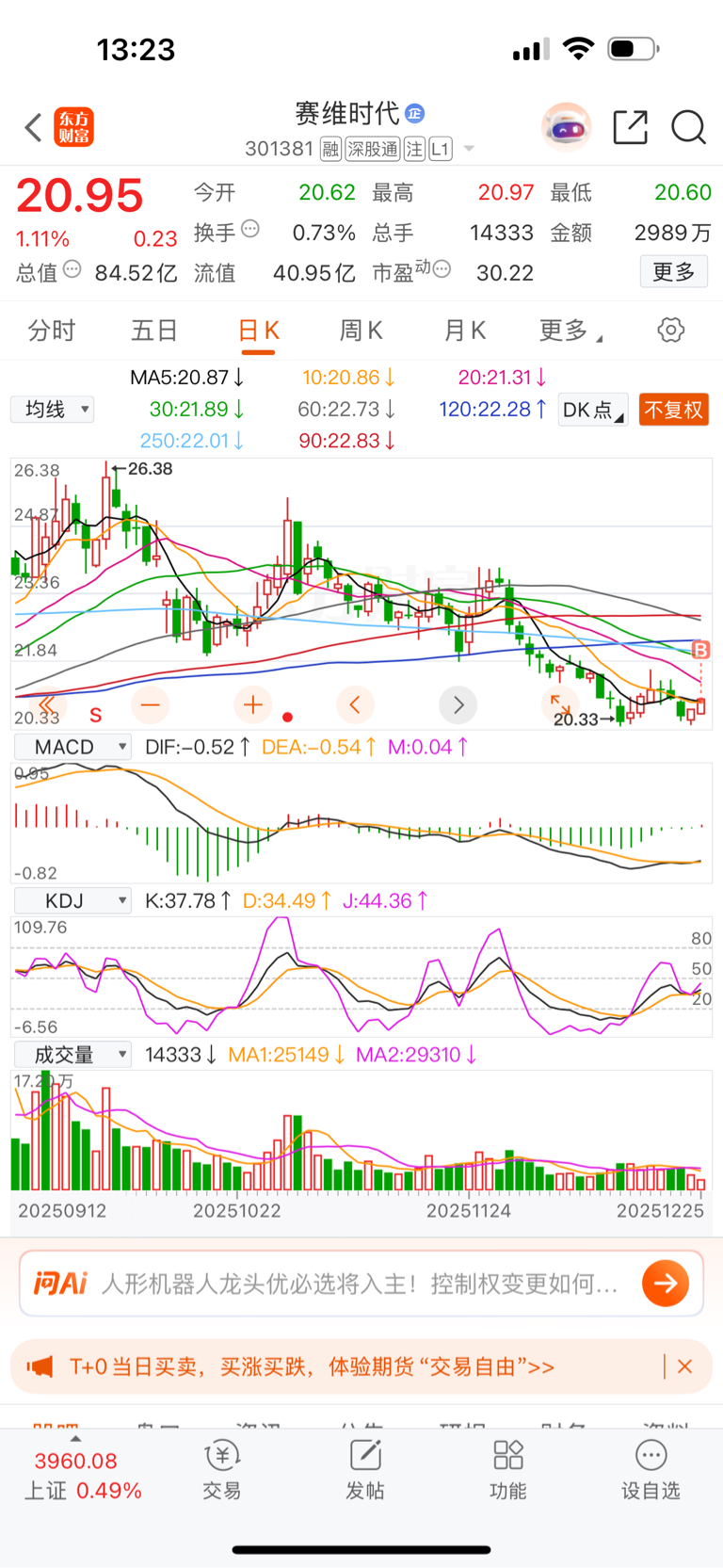Tap the current price 20.95
The height and width of the screenshot is (1568, 723).
pos(80,196)
